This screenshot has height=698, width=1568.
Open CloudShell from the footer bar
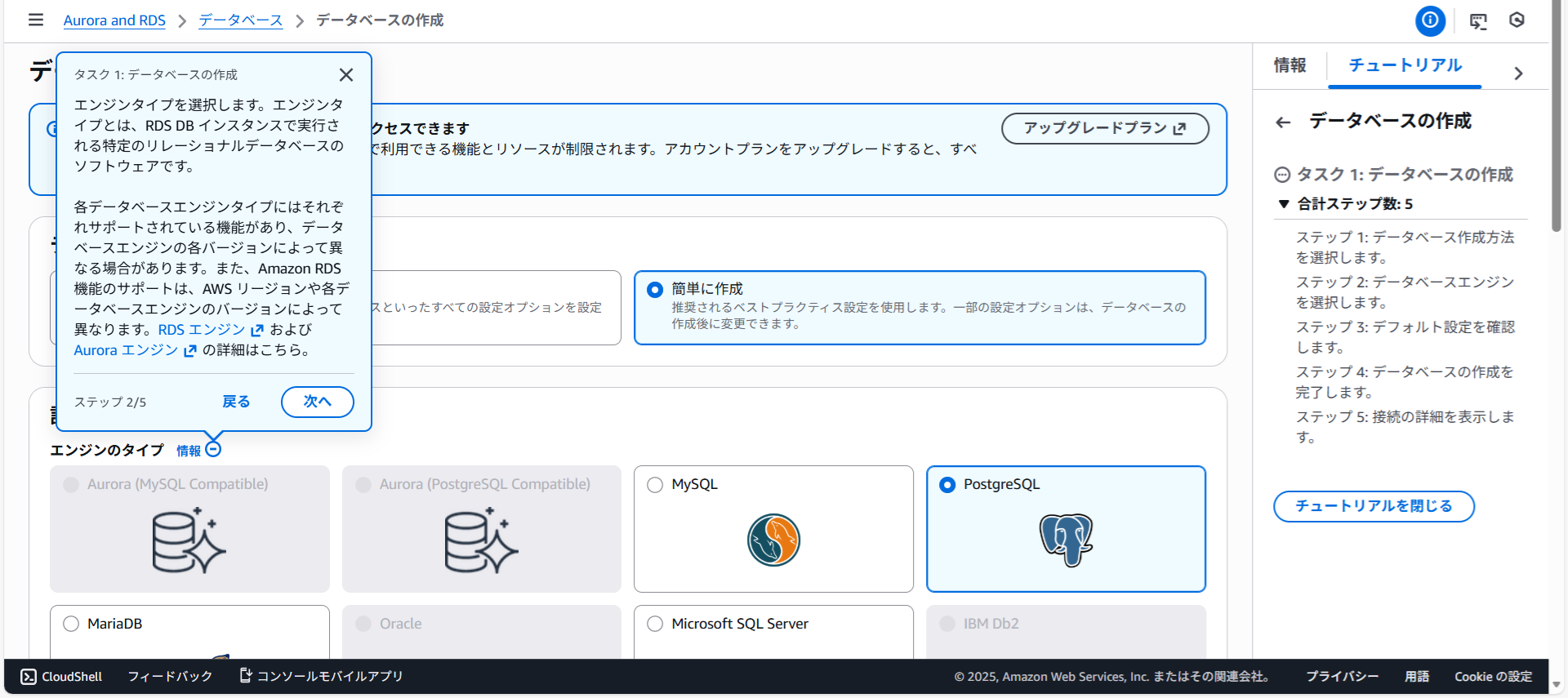point(62,676)
